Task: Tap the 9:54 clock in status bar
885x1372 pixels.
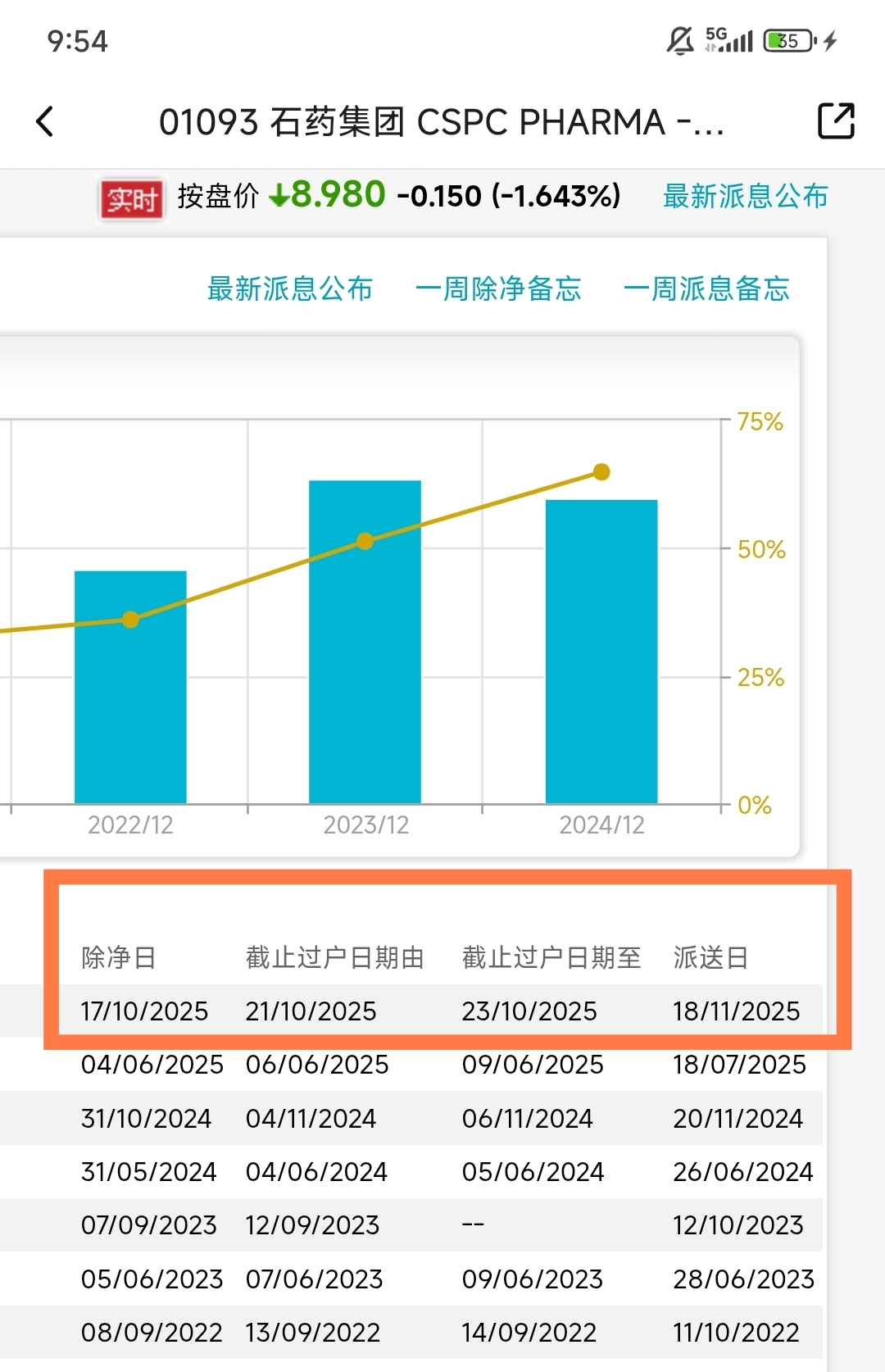Action: [x=78, y=41]
